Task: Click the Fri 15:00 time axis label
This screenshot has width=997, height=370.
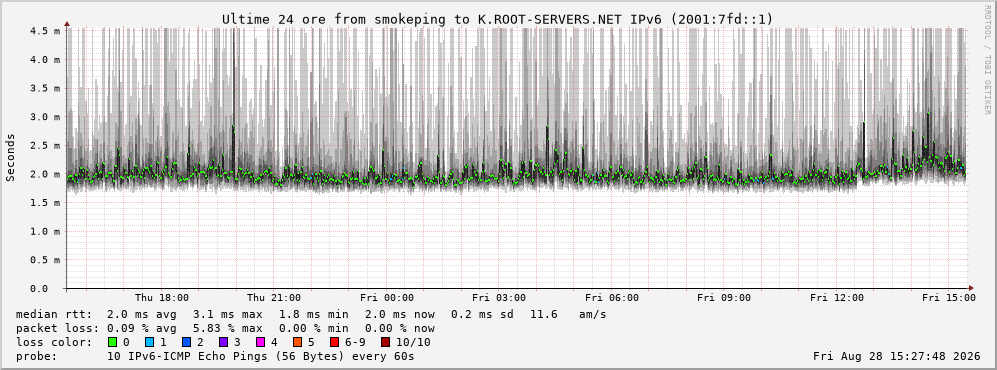Action: (949, 298)
